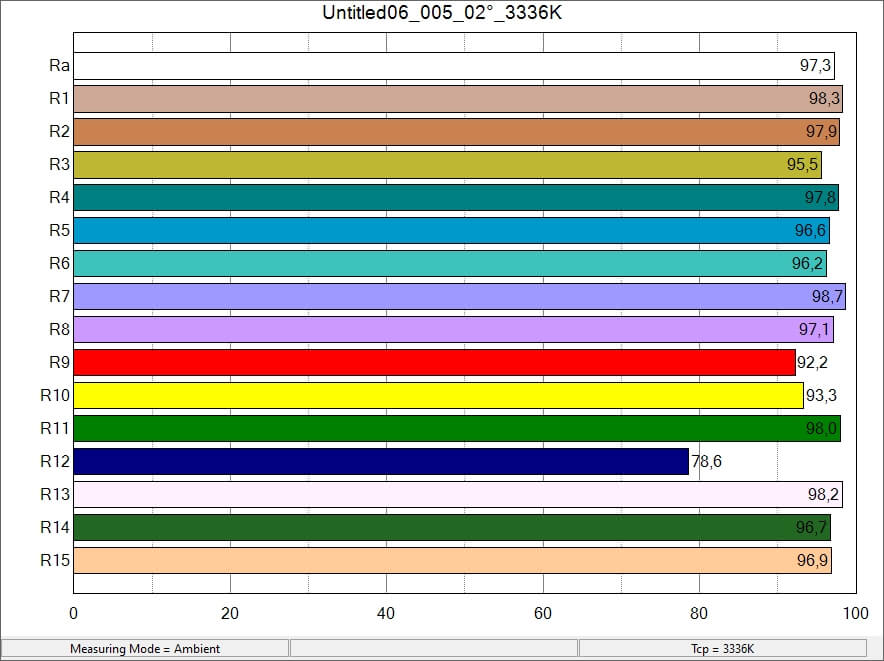
Task: Select the bright yellow R10 bar
Action: pyautogui.click(x=430, y=395)
